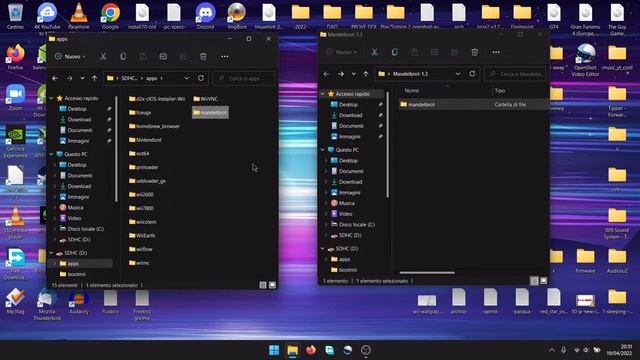Go forward in the Mandelbrot-1.3 window

[x=341, y=74]
